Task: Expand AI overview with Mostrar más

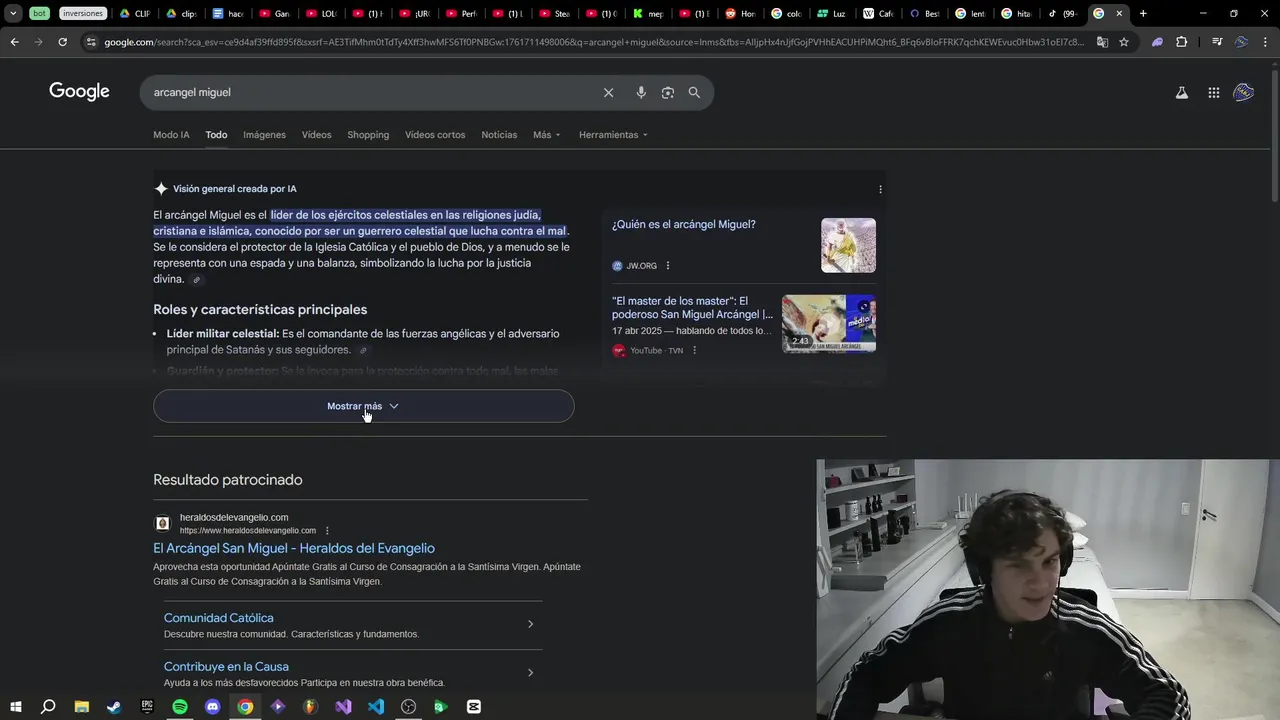Action: pos(363,406)
